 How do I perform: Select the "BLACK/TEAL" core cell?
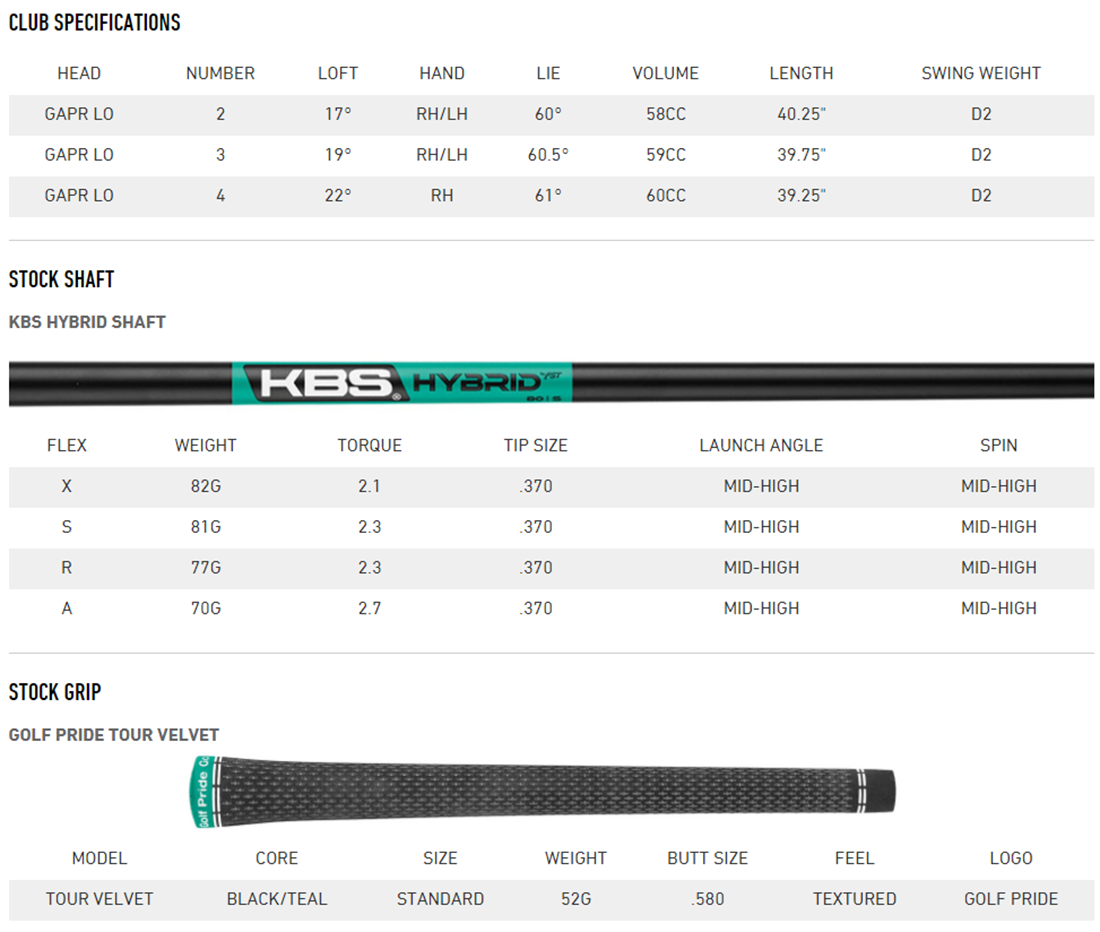[276, 900]
